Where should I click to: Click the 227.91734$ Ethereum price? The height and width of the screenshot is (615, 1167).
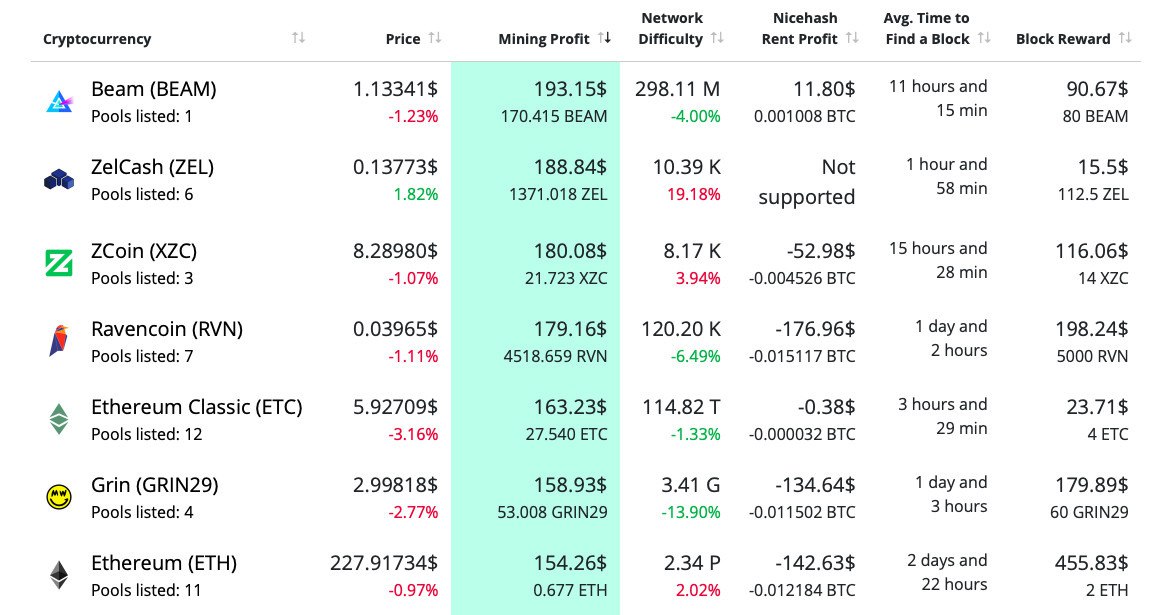[x=384, y=563]
